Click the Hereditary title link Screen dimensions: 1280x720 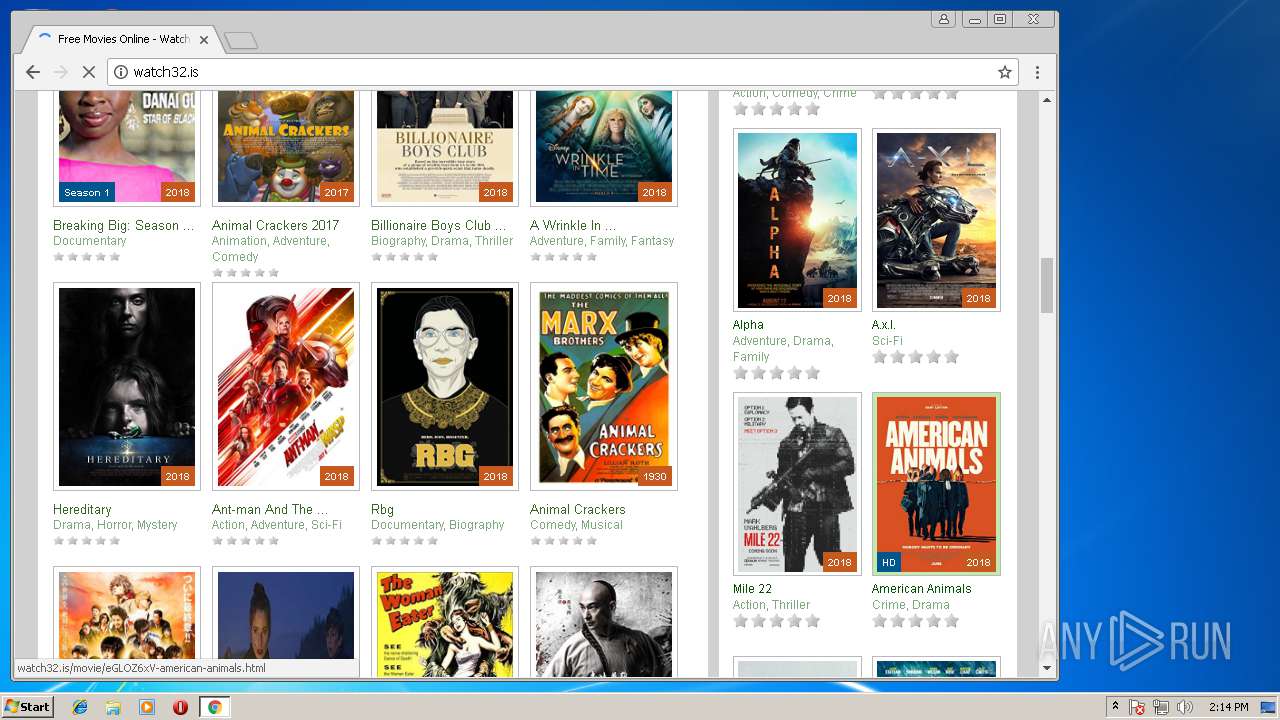click(x=82, y=510)
